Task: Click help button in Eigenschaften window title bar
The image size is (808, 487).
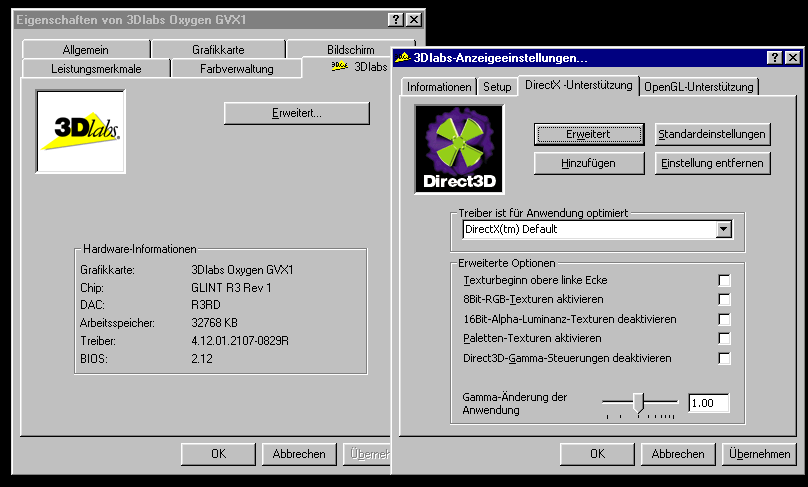Action: coord(395,20)
